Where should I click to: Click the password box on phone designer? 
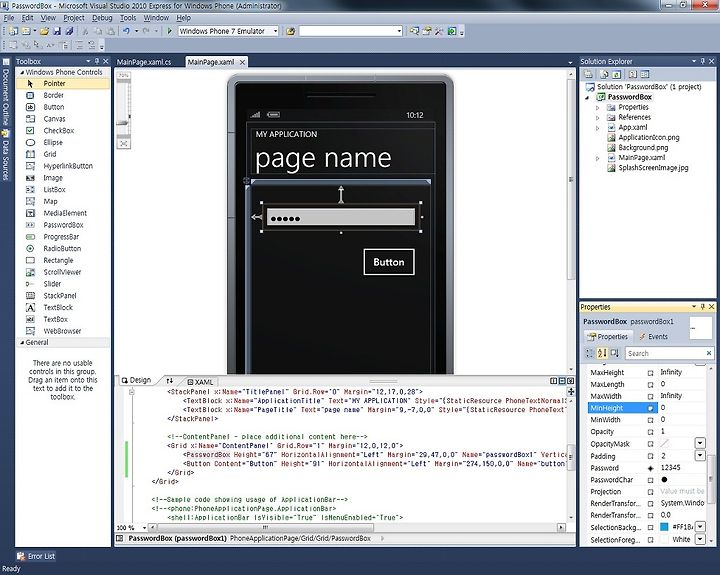click(x=341, y=218)
